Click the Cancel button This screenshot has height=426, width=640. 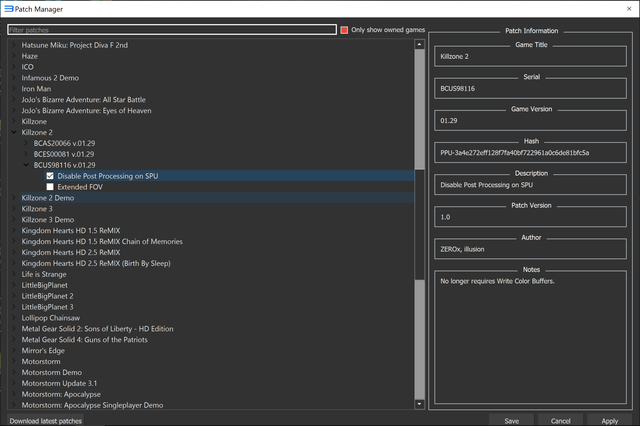pos(560,421)
